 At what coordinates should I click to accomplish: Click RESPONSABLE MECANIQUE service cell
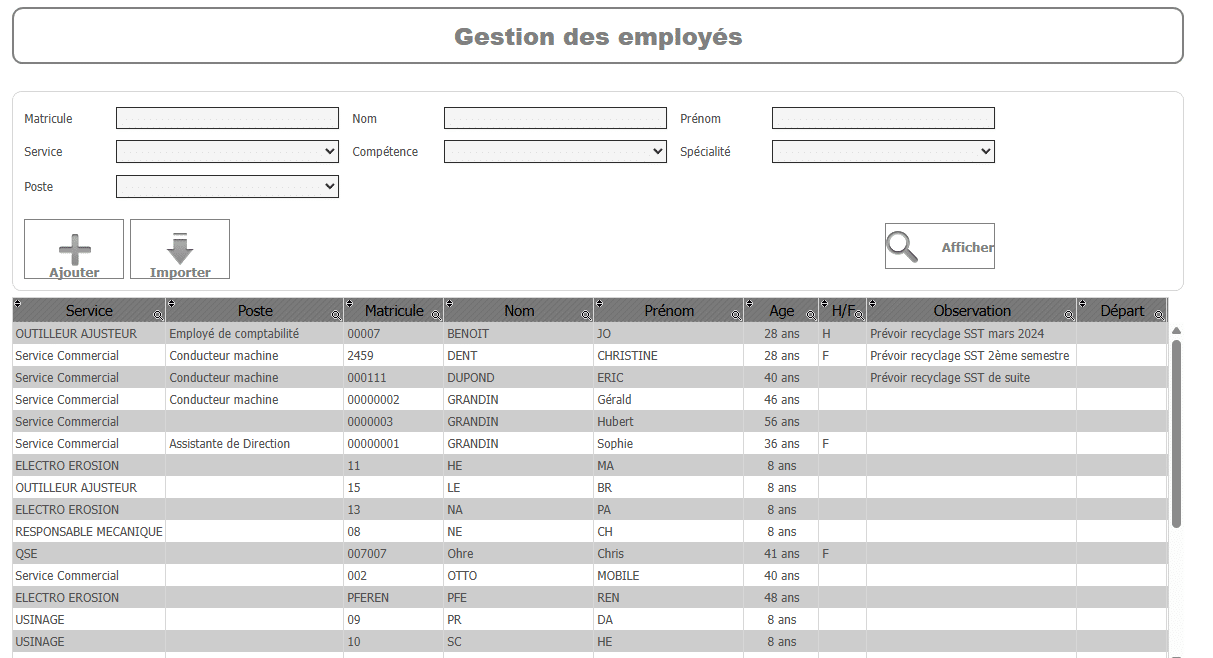point(89,532)
